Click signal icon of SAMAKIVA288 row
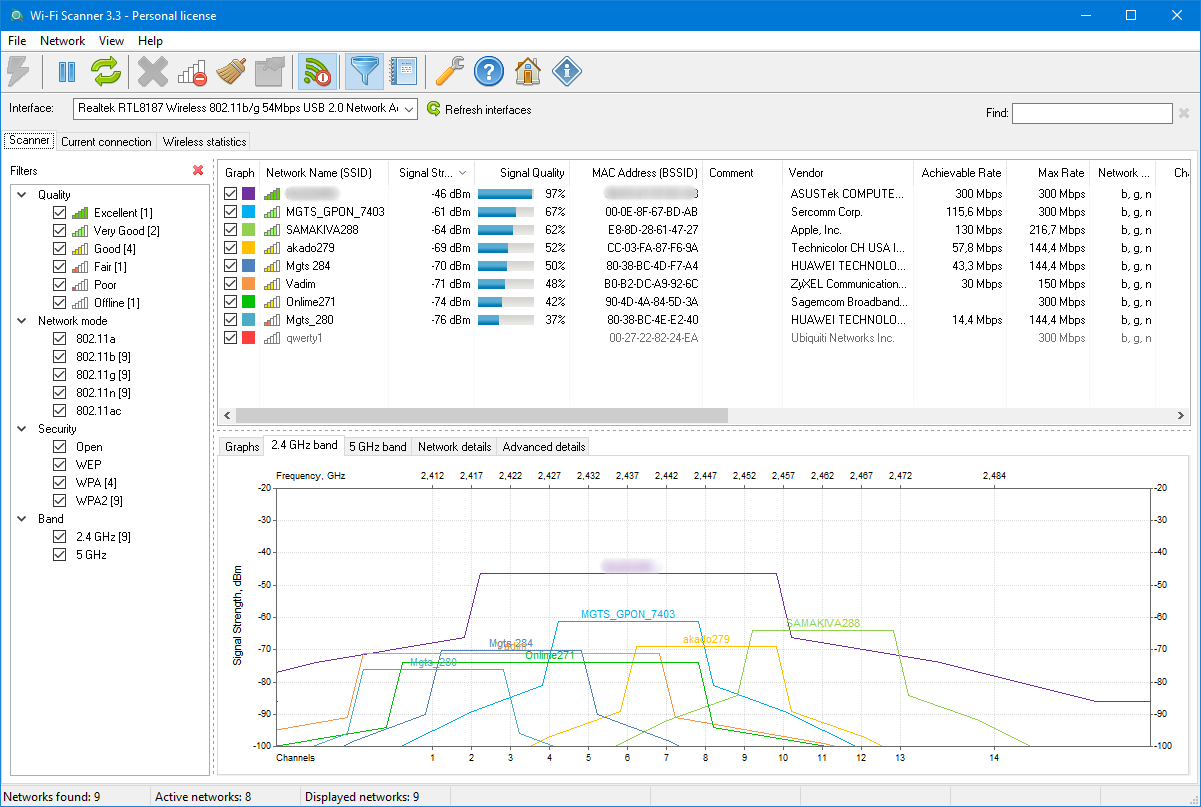The width and height of the screenshot is (1201, 807). (272, 230)
